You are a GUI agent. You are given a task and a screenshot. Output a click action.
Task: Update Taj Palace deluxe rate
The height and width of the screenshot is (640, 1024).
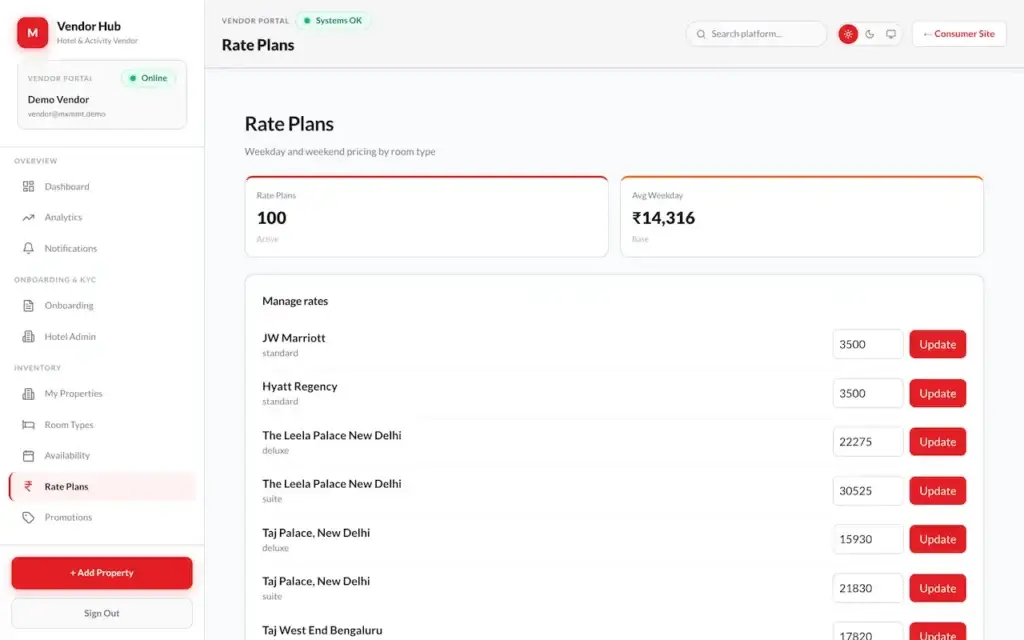937,539
